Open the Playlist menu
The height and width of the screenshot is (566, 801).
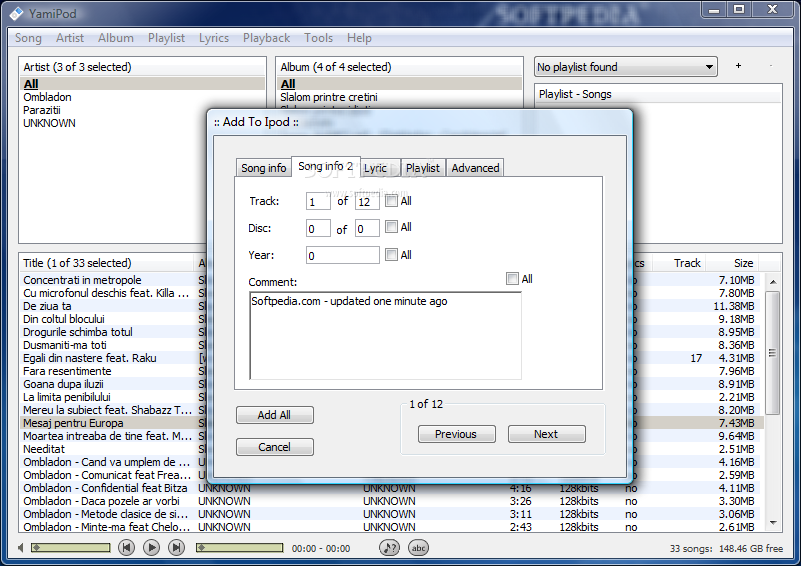tap(167, 38)
